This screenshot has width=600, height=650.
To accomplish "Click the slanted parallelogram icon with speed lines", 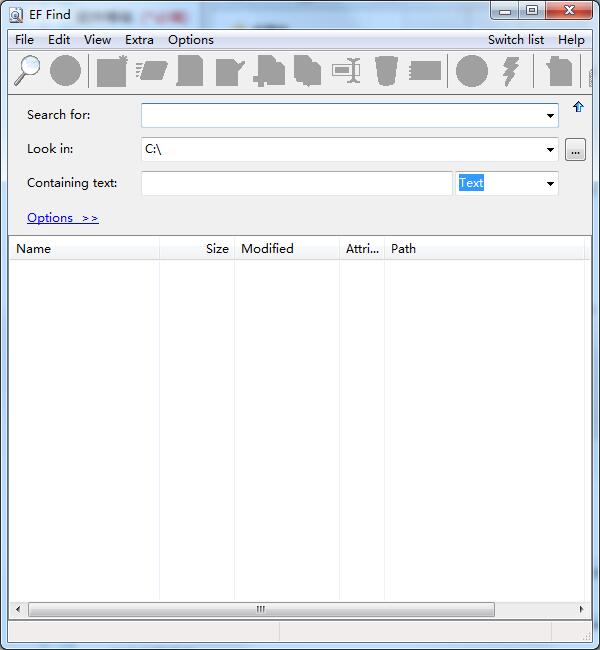I will pos(151,70).
